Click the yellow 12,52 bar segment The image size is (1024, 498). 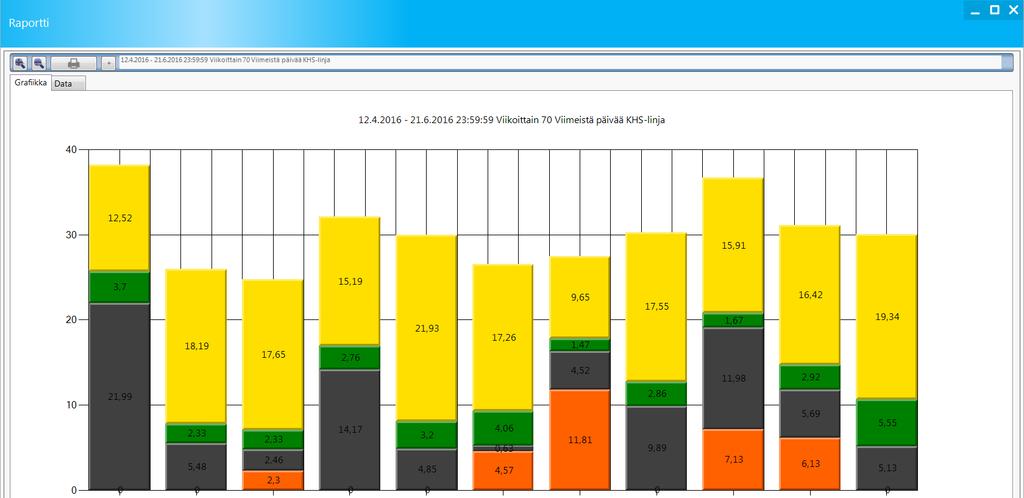[x=120, y=218]
